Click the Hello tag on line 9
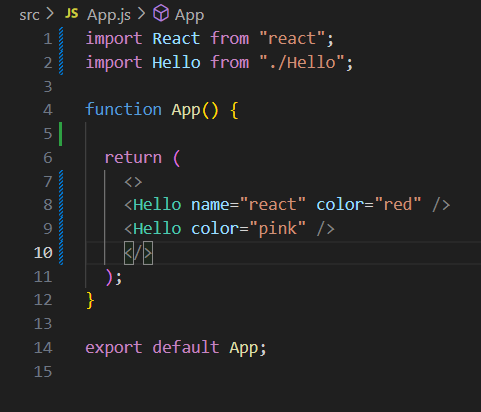 point(157,229)
